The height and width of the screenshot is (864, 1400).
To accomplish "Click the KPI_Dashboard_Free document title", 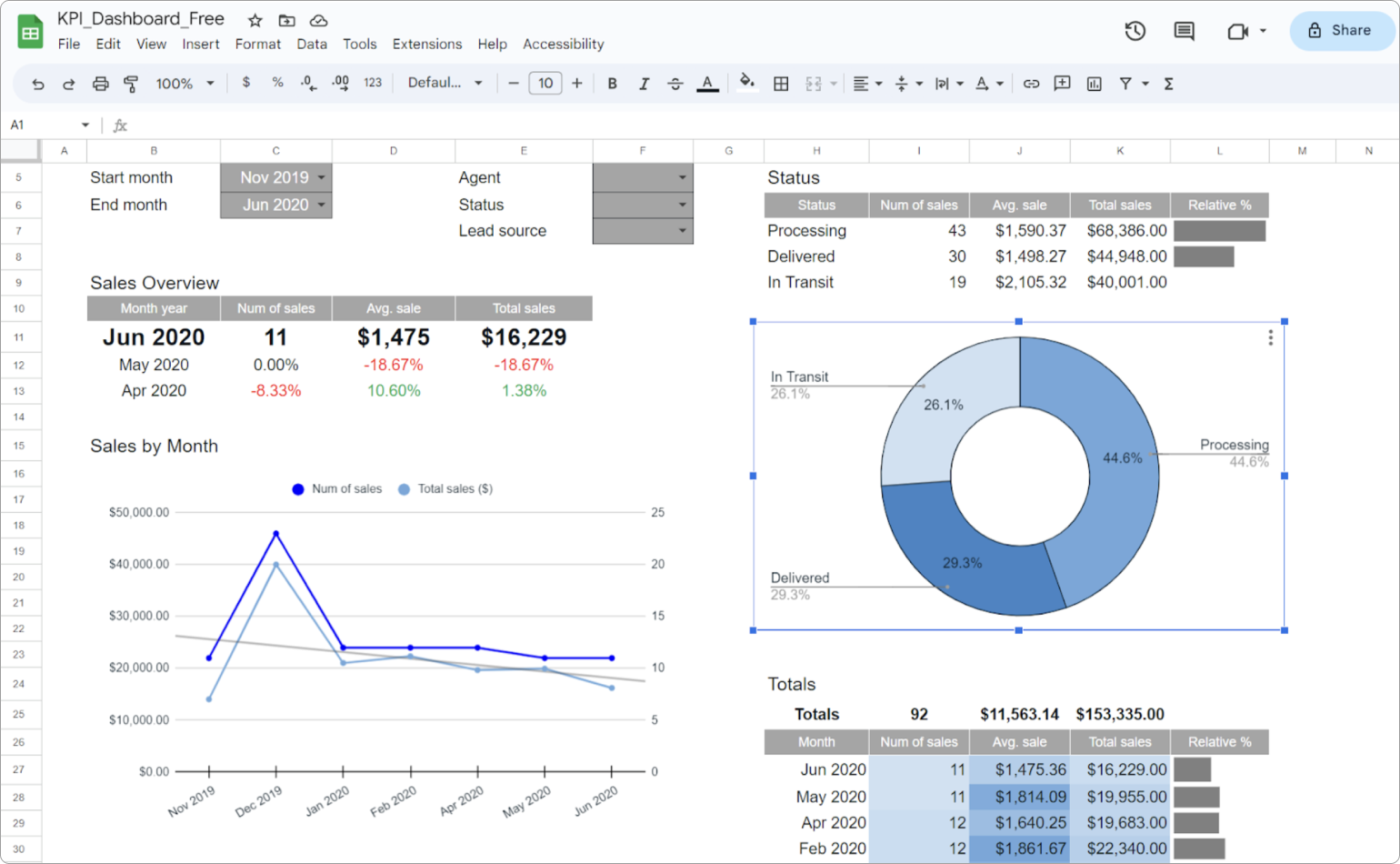I will pyautogui.click(x=141, y=19).
